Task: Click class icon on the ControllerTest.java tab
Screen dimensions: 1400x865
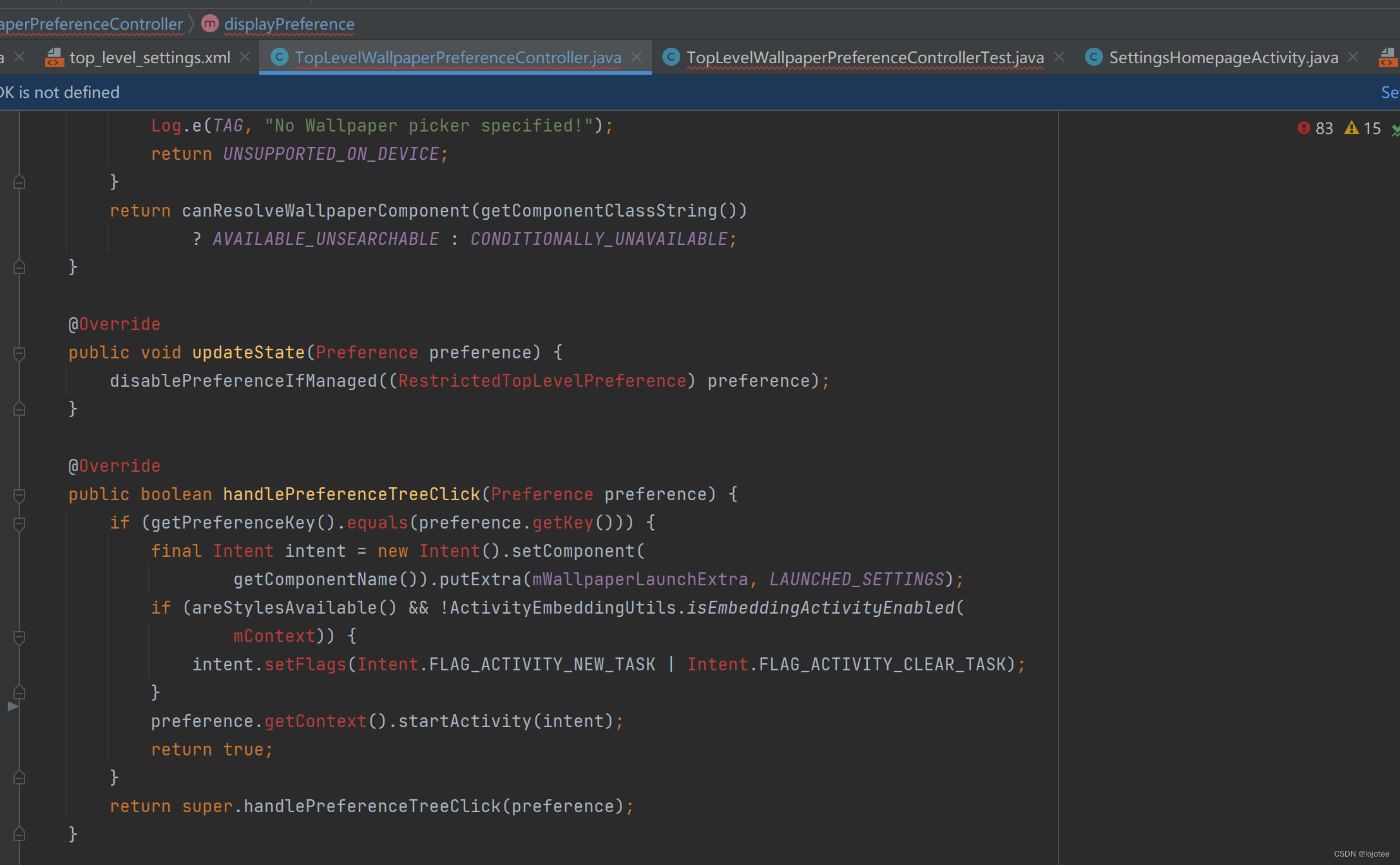Action: 671,57
